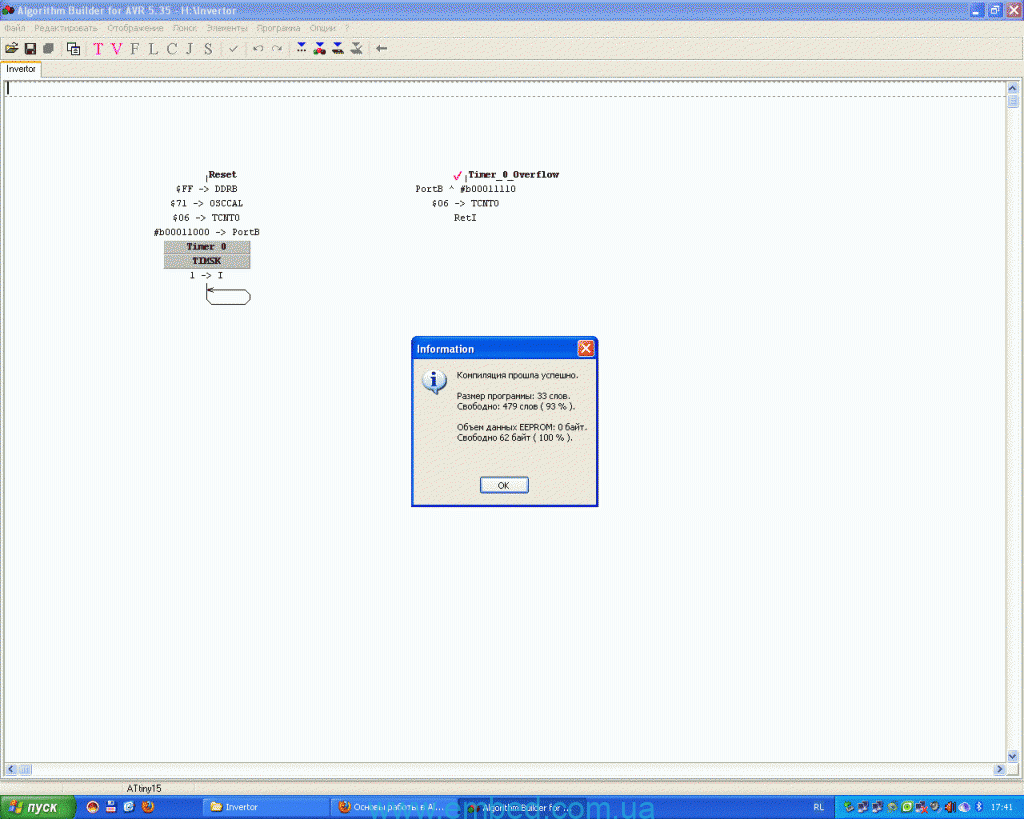
Task: Open the пуск Start button
Action: [37, 807]
